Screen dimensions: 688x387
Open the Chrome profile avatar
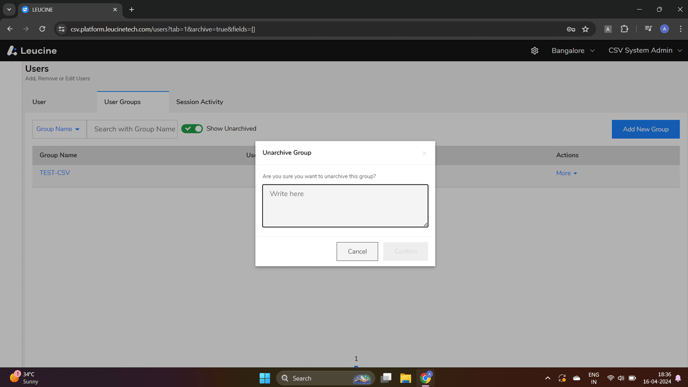(x=664, y=29)
